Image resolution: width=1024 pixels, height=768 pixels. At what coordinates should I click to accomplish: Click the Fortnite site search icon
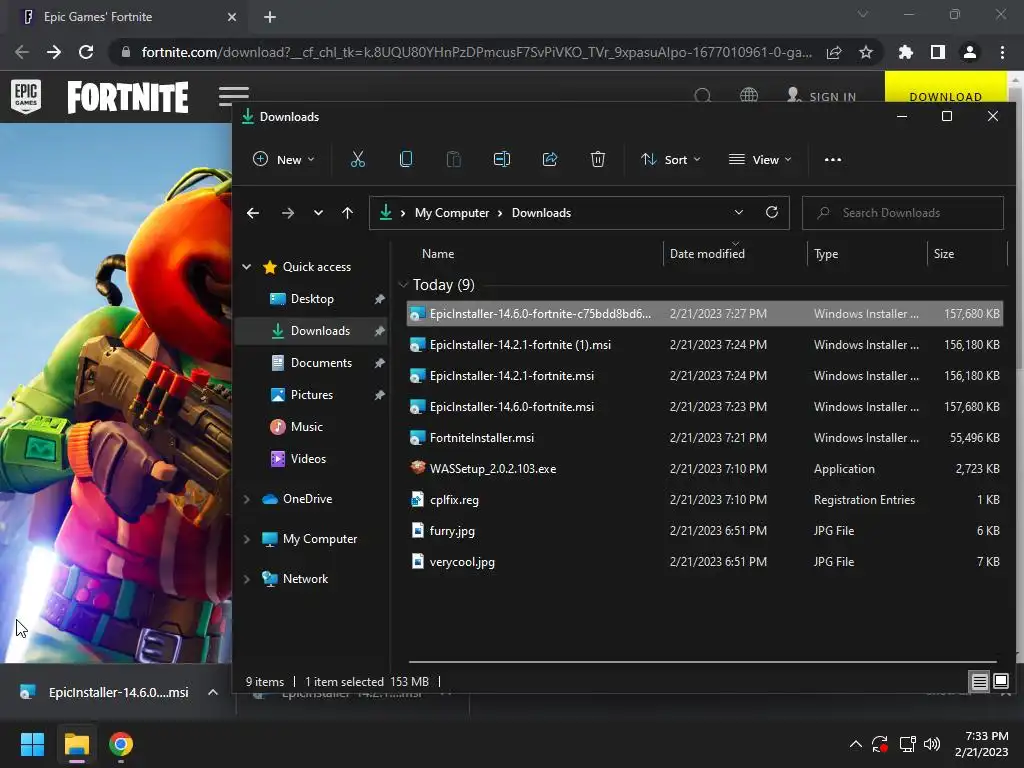(703, 96)
